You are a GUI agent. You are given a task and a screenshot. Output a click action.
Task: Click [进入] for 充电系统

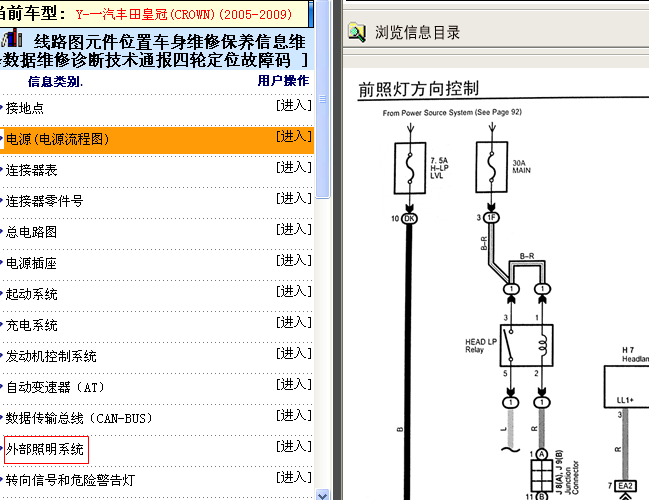tap(294, 323)
